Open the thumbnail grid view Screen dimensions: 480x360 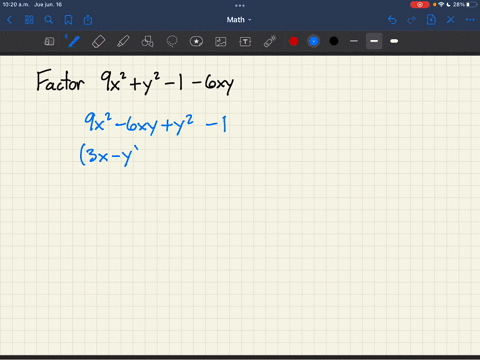(29, 20)
